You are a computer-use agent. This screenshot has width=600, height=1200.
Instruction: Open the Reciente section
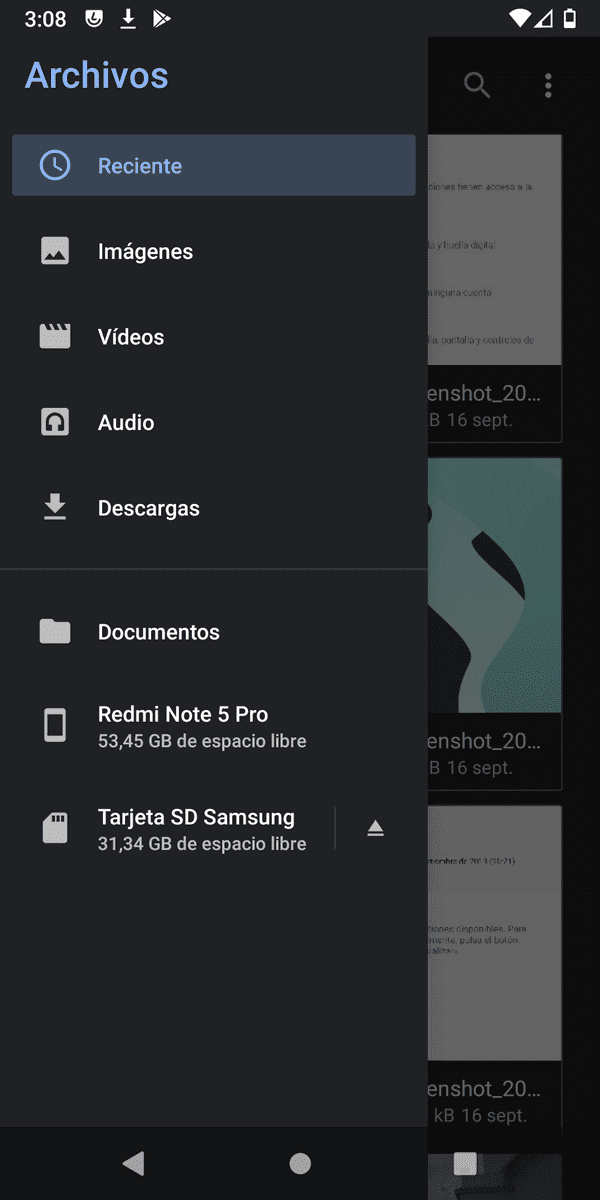[213, 165]
